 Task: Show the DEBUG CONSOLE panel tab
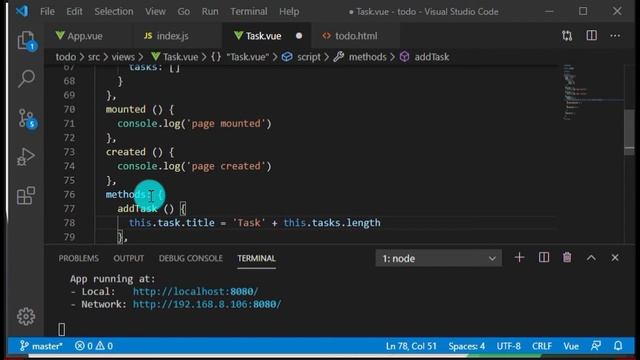point(191,258)
